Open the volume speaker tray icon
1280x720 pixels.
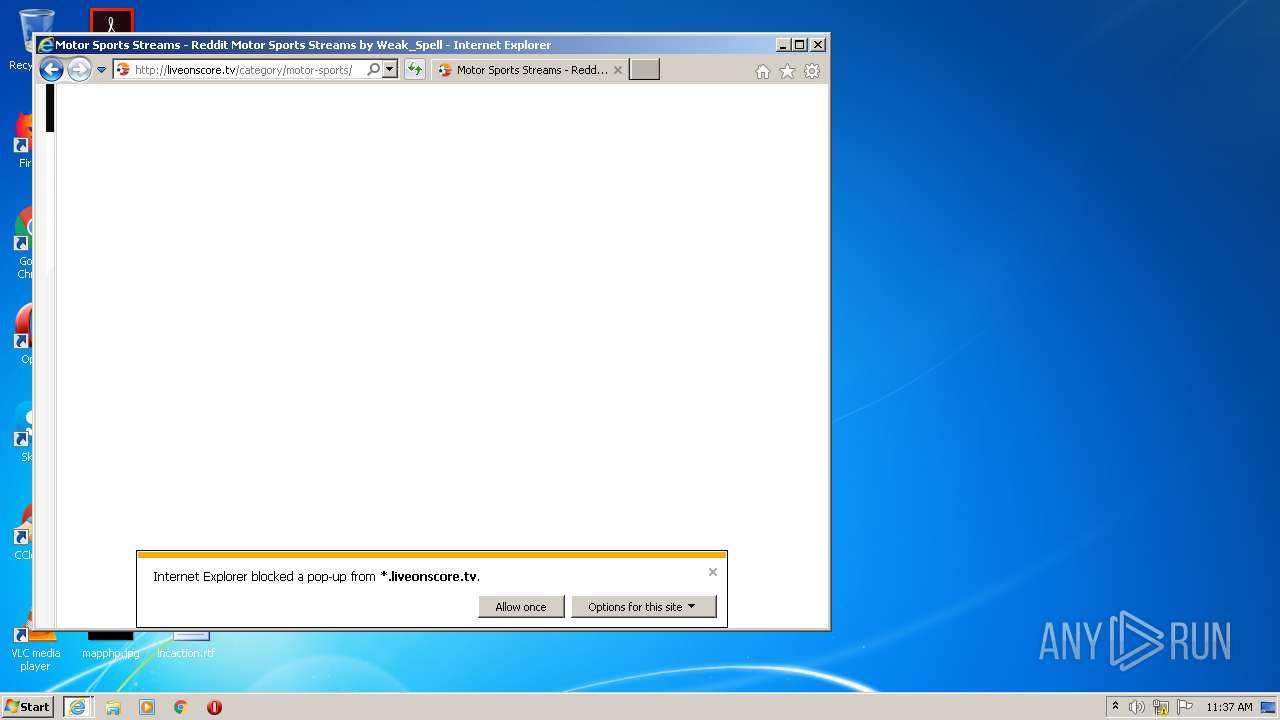[x=1137, y=707]
